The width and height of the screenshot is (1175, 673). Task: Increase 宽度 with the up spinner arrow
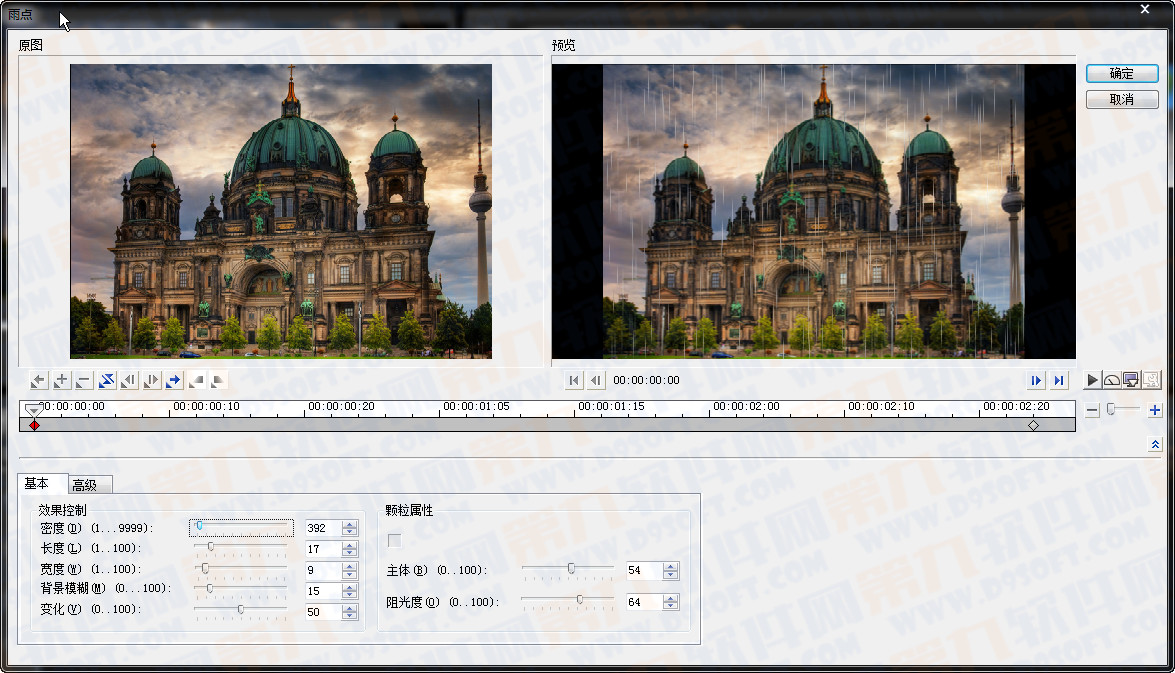[349, 566]
